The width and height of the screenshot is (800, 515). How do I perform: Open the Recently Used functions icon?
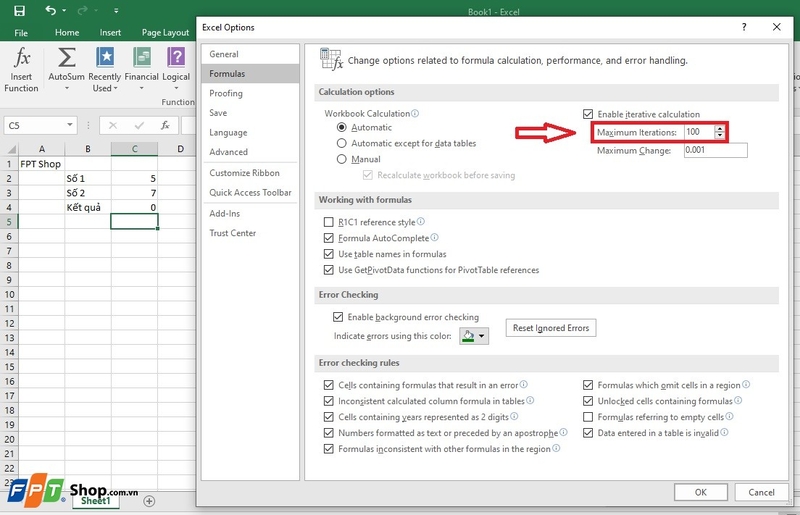tap(105, 57)
